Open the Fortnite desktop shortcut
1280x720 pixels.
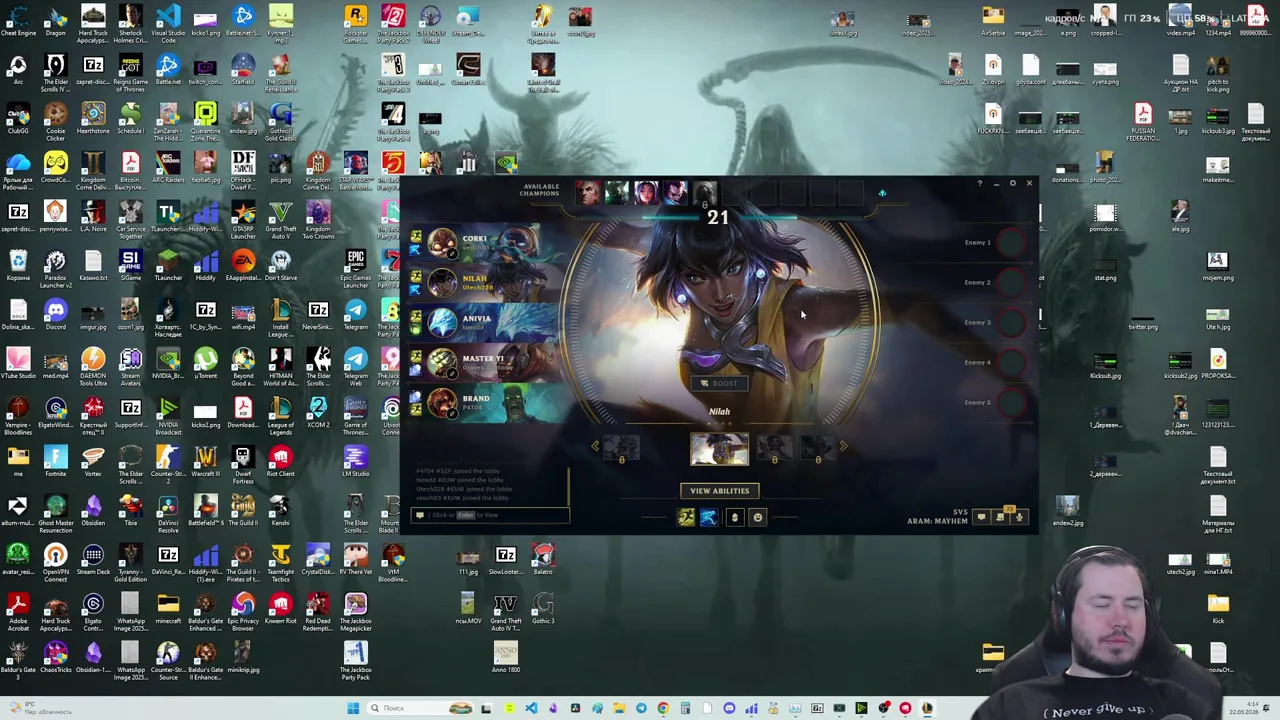[55, 462]
